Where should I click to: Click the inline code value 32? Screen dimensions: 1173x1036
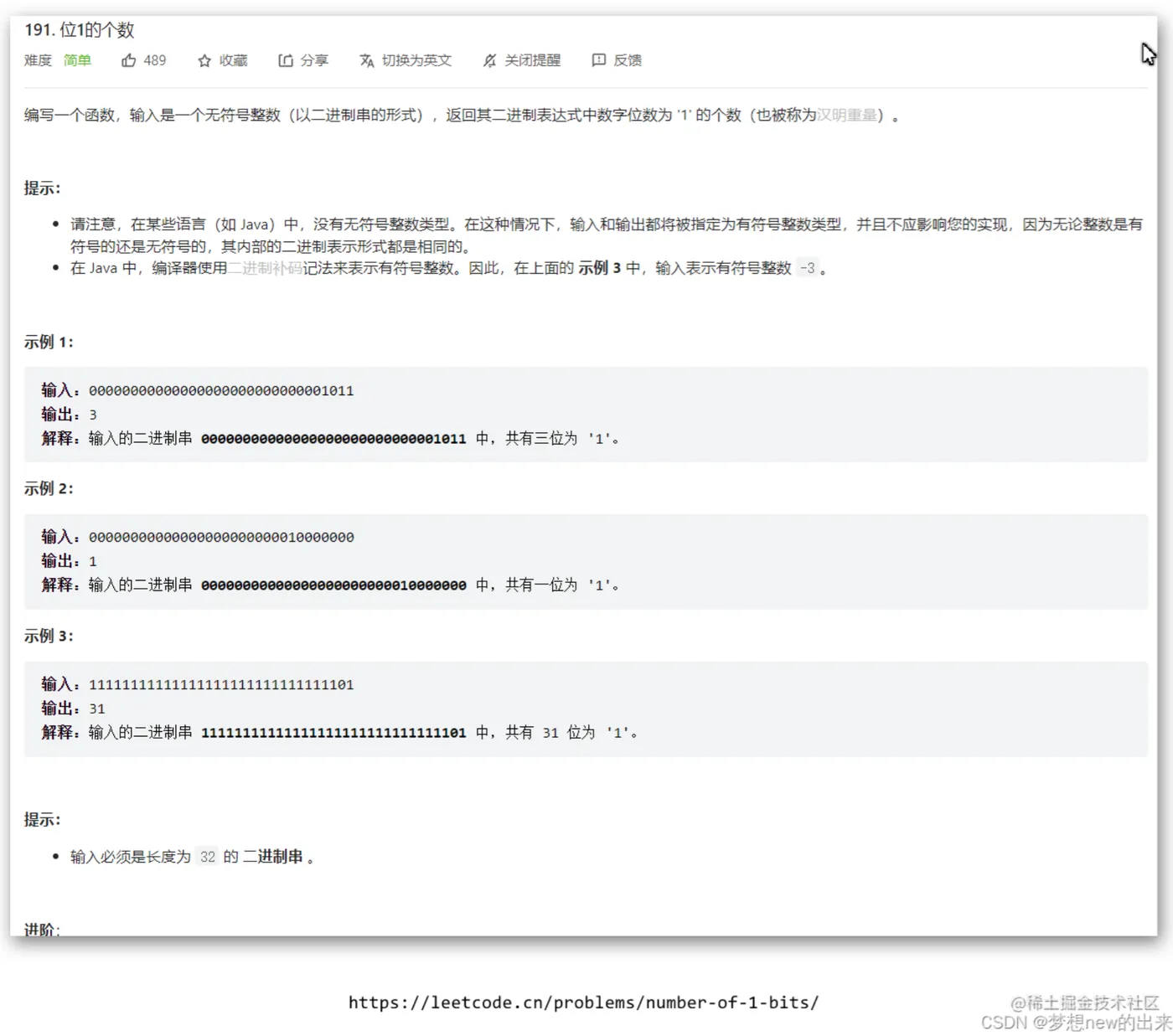click(208, 857)
